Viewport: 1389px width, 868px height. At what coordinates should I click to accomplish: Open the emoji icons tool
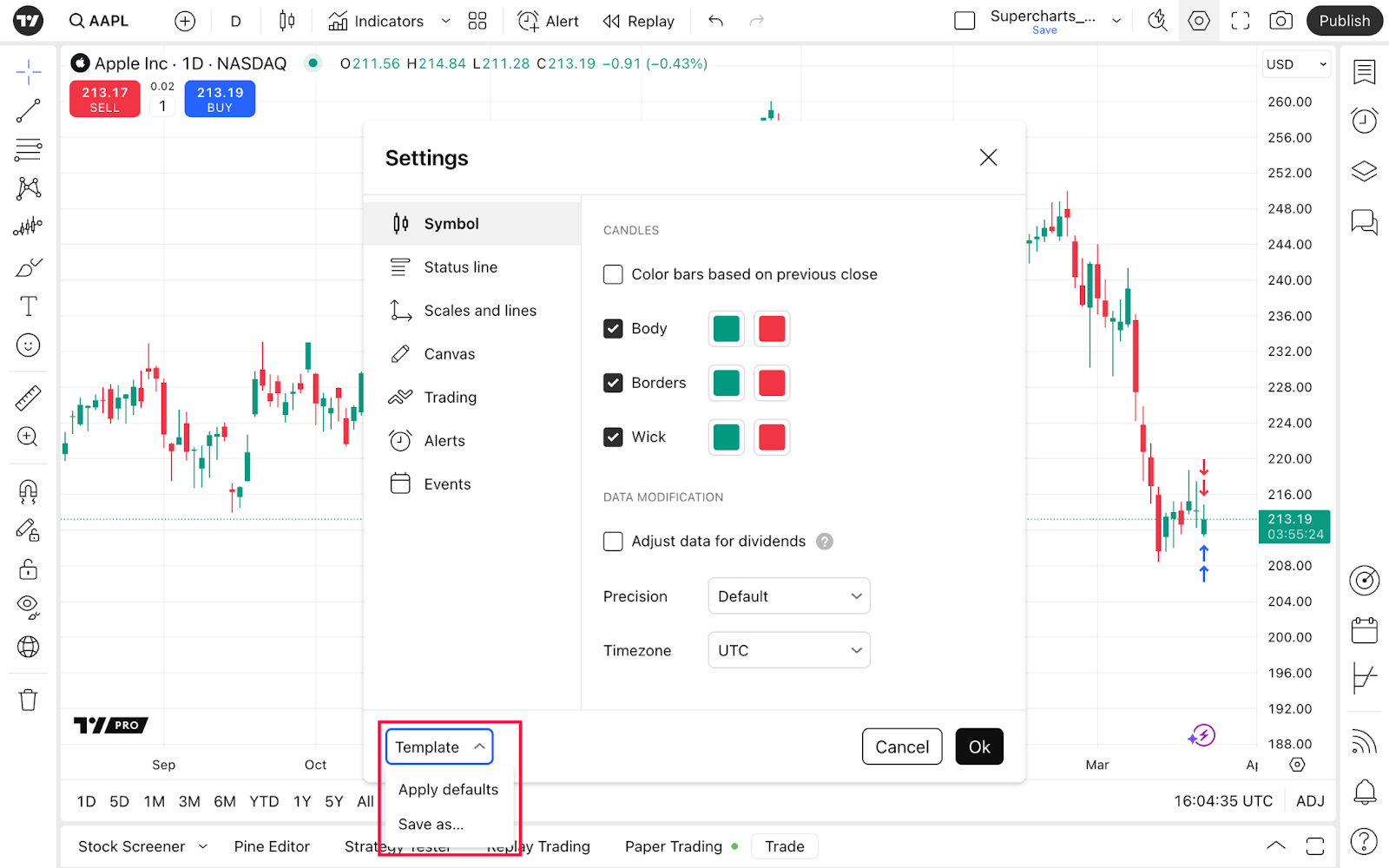click(x=29, y=345)
